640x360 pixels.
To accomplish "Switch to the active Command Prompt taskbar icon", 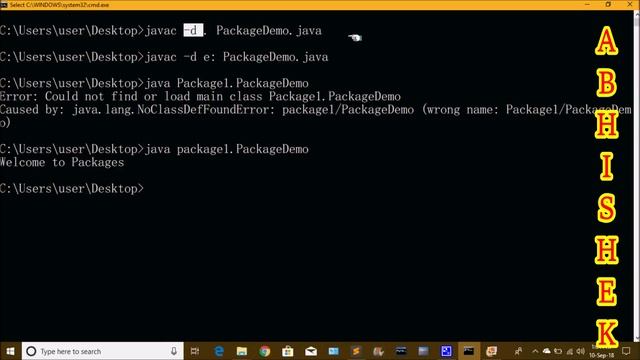I will pos(469,351).
